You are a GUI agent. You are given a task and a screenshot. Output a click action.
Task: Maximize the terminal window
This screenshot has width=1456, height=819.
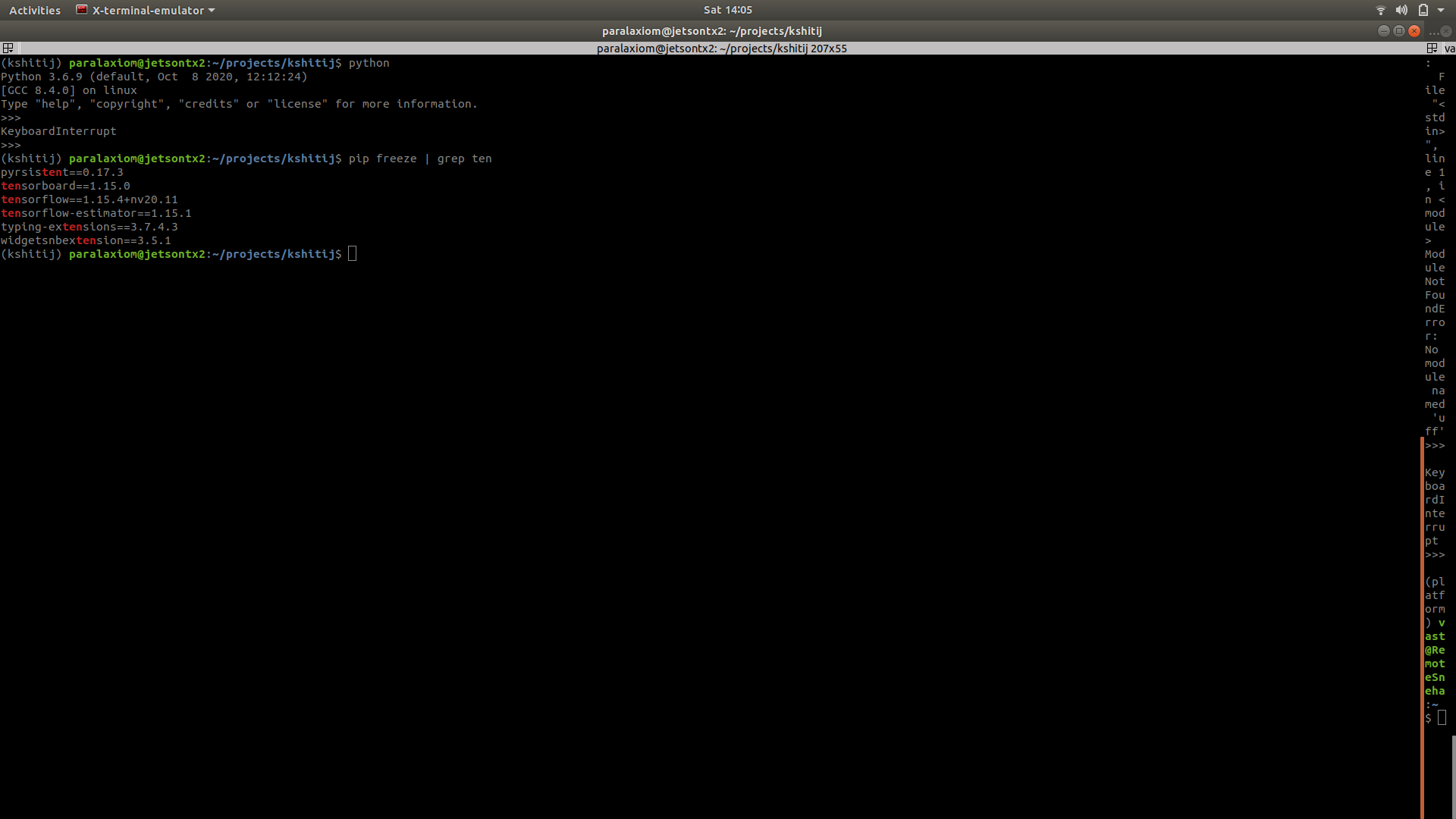1399,31
